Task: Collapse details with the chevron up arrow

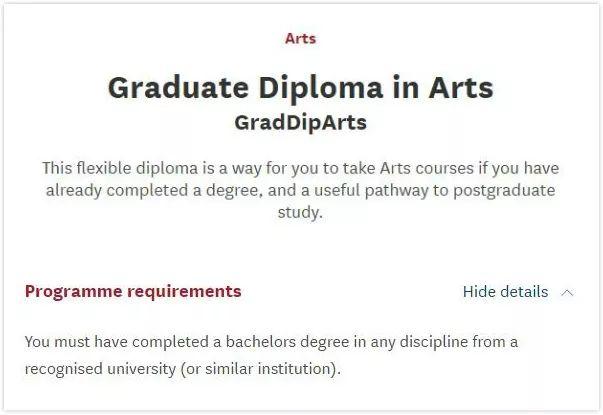Action: [568, 293]
